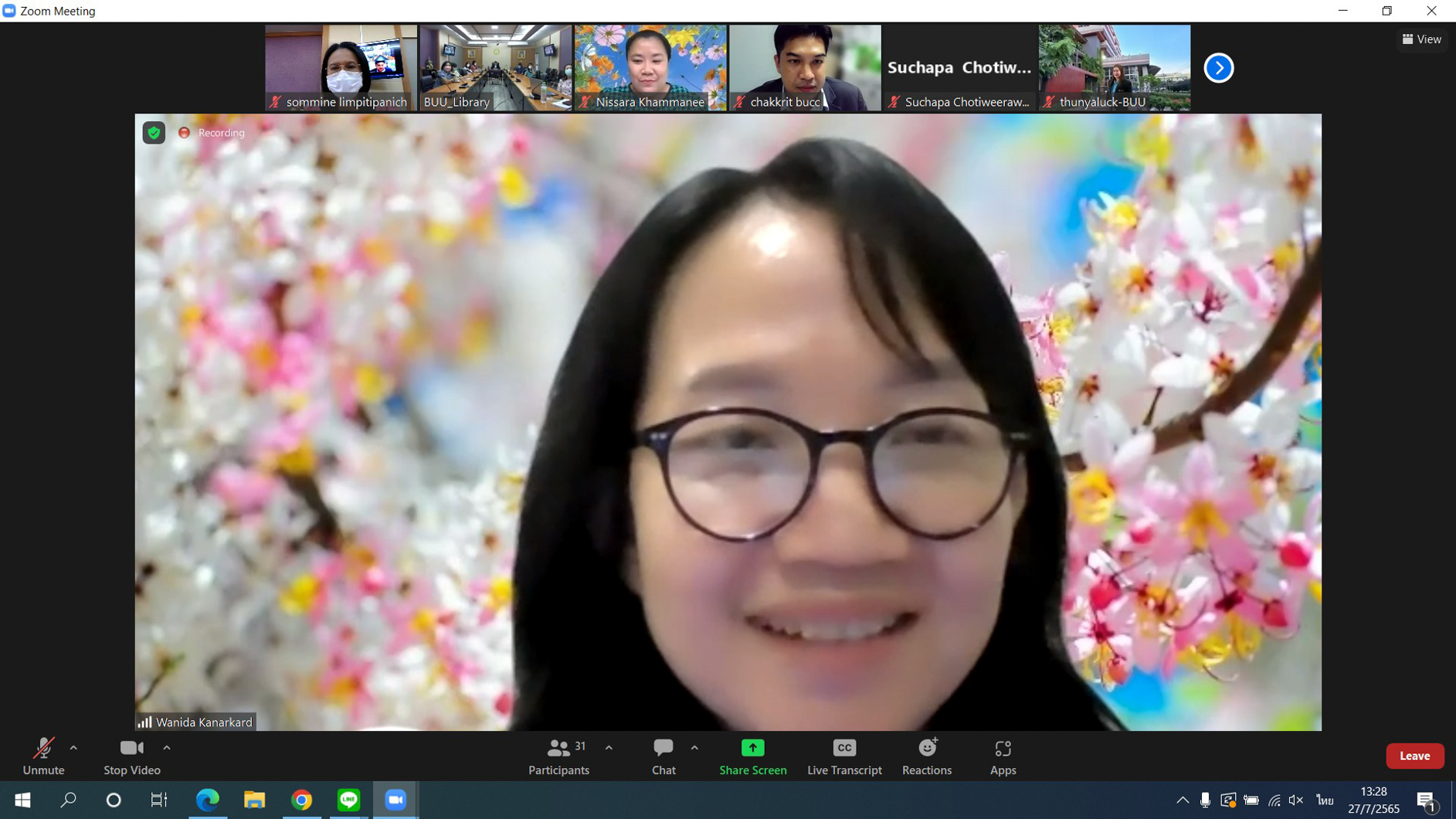Screen dimensions: 1456x819
Task: Open the View layout menu
Action: pos(1421,39)
